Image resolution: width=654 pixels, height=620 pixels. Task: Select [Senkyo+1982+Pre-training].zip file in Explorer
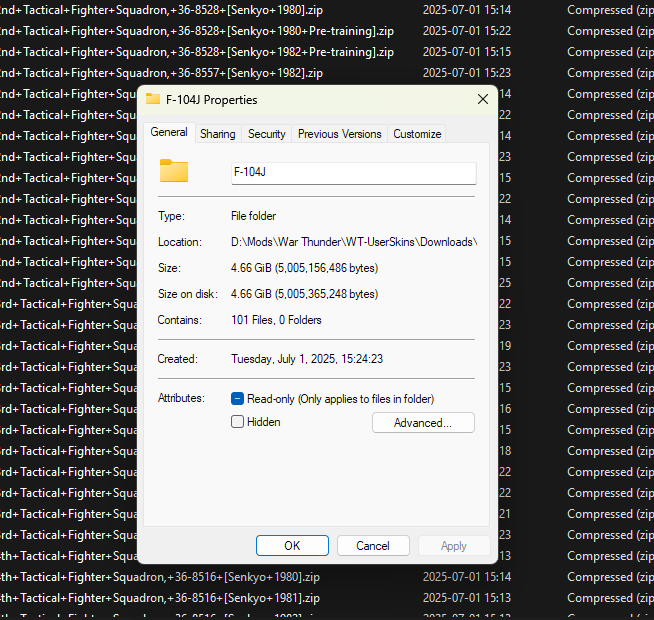197,52
